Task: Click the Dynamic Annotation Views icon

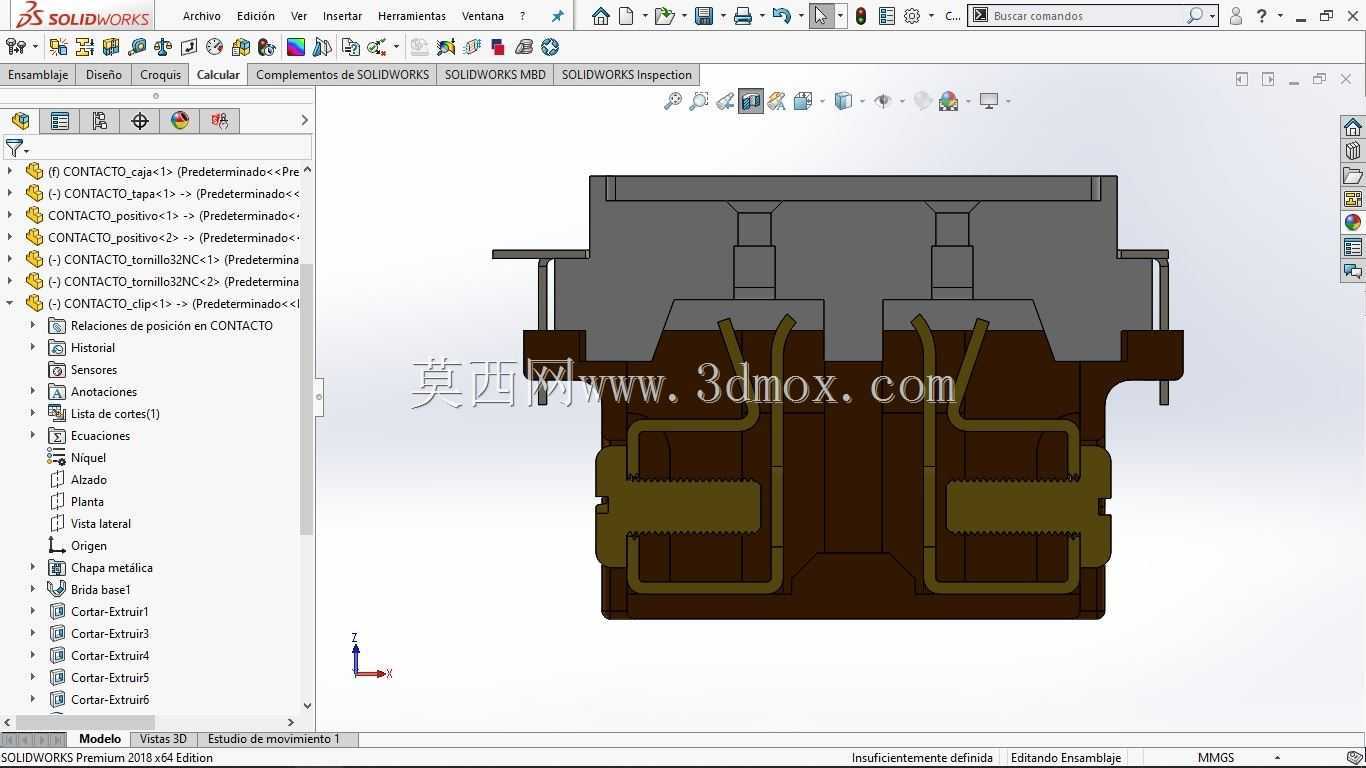Action: pyautogui.click(x=777, y=101)
